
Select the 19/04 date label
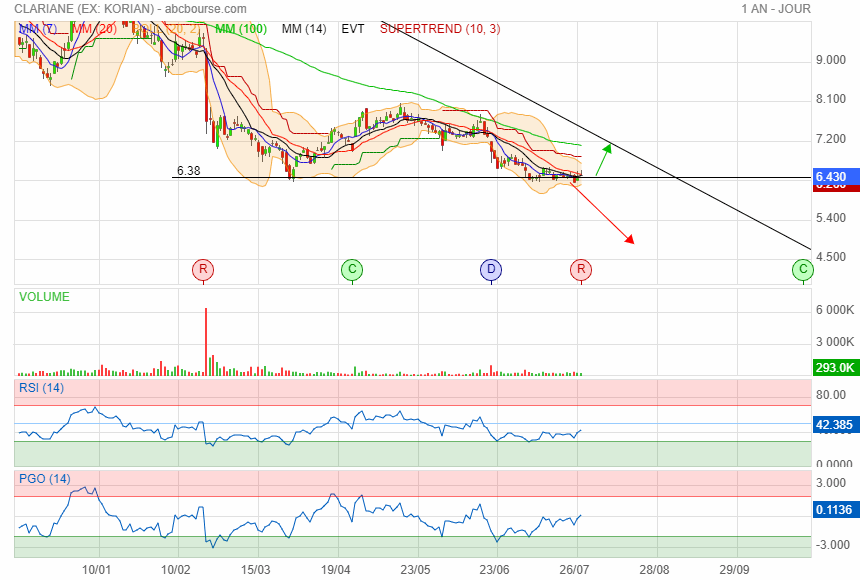[336, 570]
